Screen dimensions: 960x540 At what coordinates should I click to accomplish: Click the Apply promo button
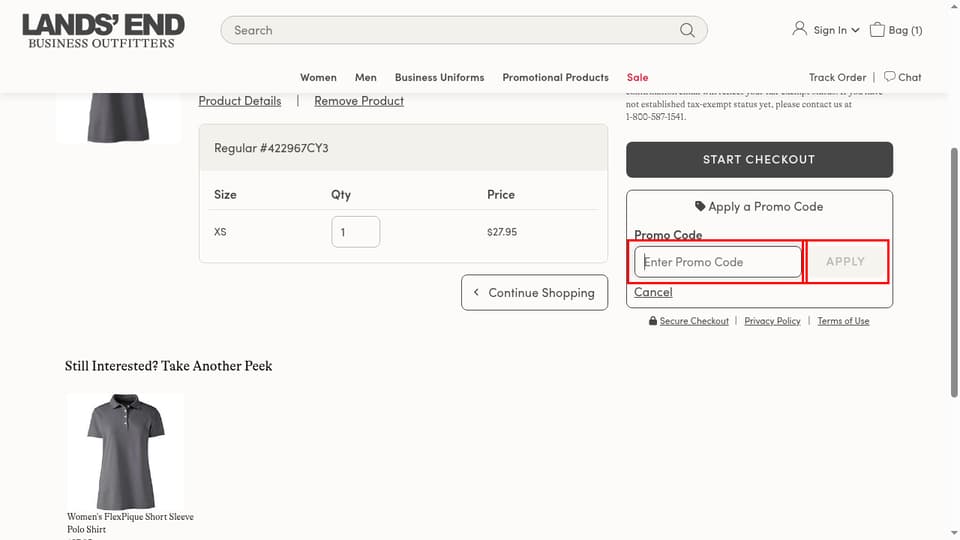(x=846, y=262)
